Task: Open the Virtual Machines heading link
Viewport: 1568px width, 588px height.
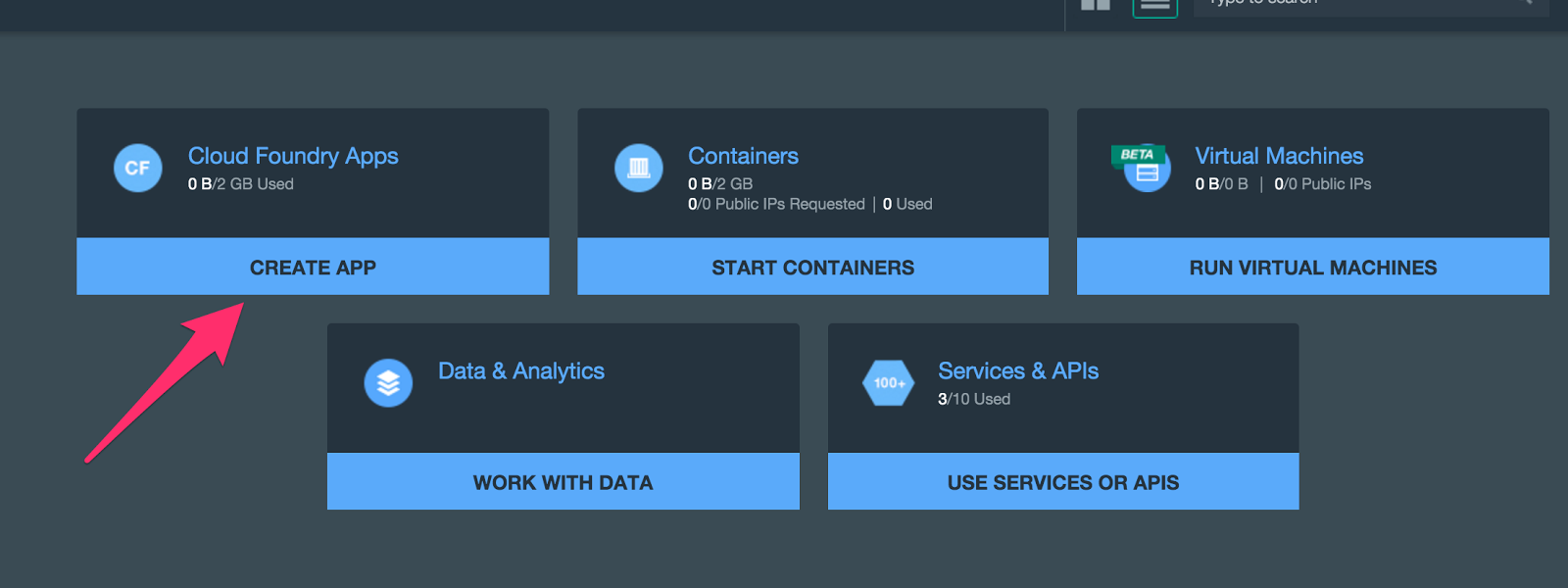Action: tap(1279, 157)
